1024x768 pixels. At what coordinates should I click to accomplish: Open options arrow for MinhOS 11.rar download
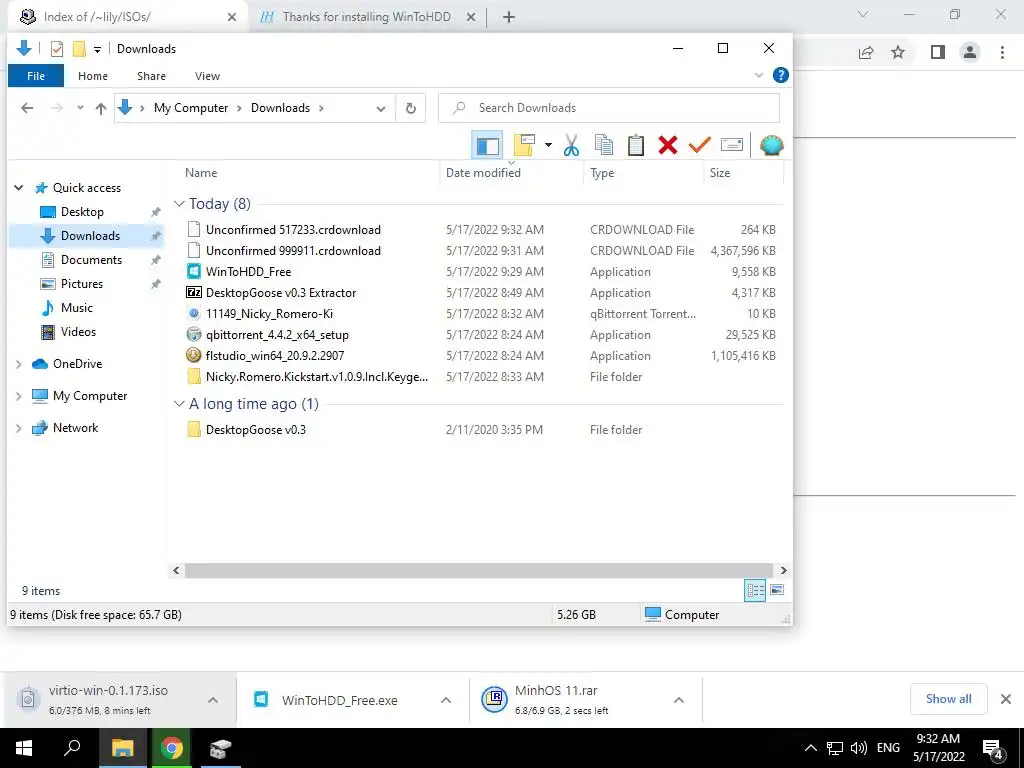pyautogui.click(x=679, y=700)
